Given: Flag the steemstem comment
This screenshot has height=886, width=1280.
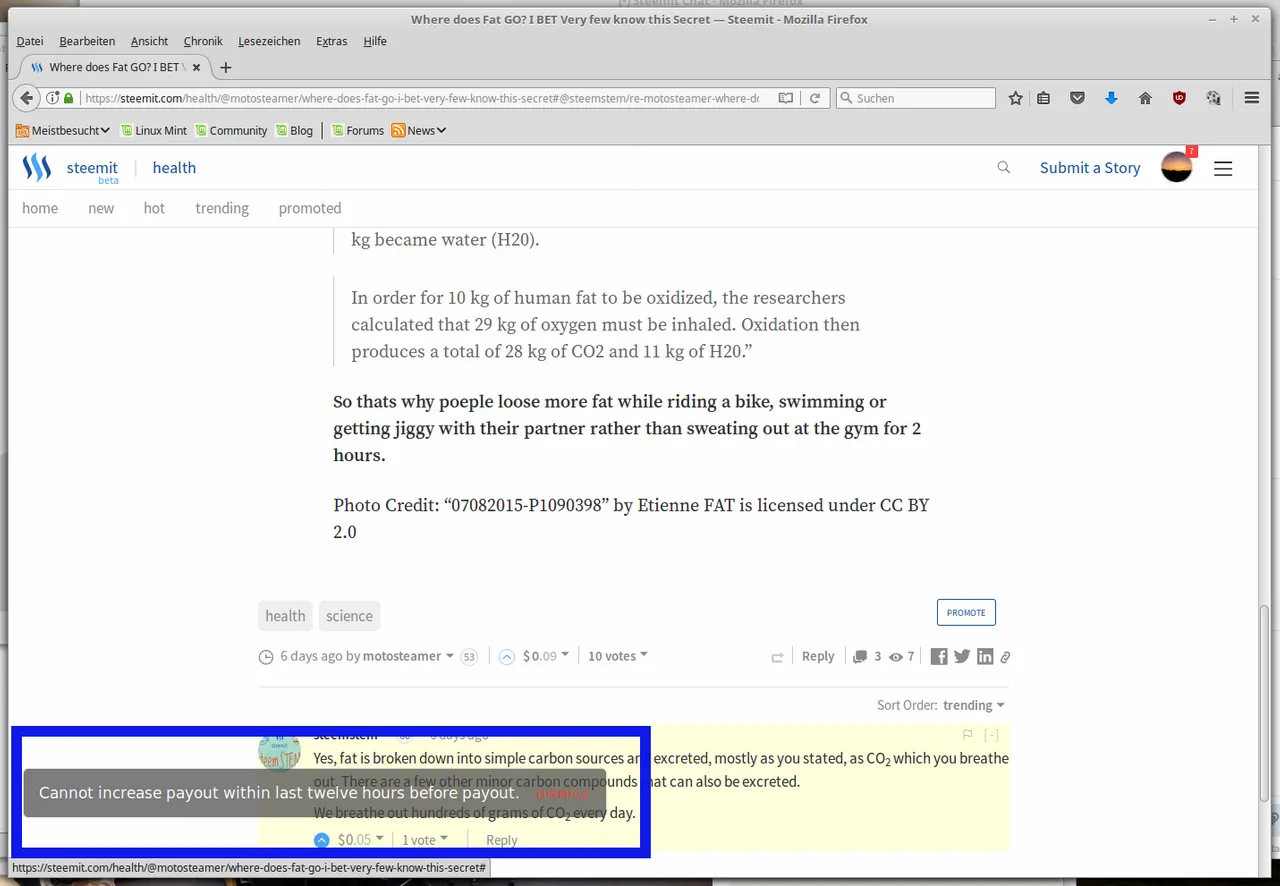Looking at the screenshot, I should coord(967,735).
